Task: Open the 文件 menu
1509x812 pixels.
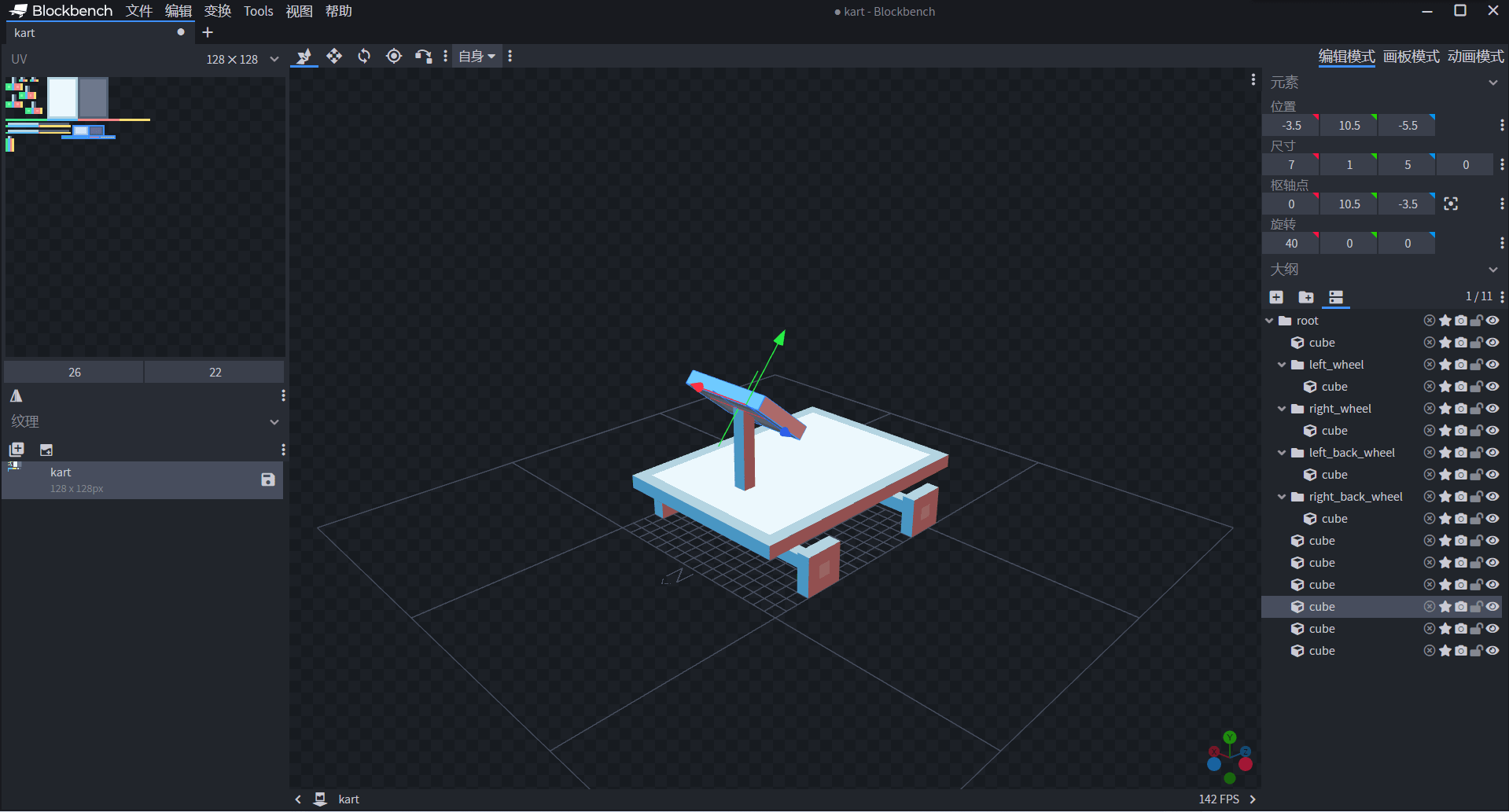Action: (x=139, y=11)
